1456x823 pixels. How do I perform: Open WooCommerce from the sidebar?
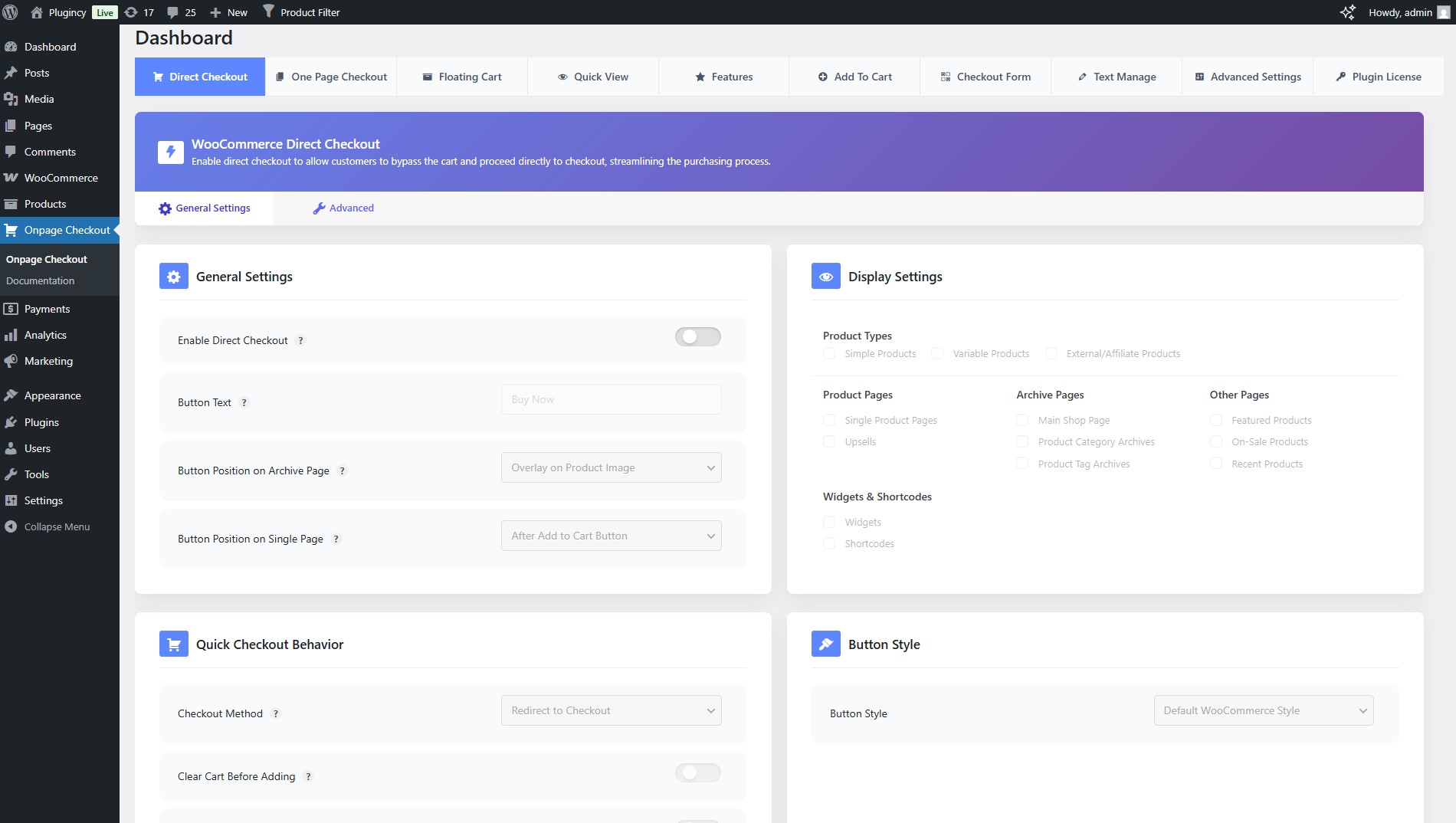click(61, 177)
